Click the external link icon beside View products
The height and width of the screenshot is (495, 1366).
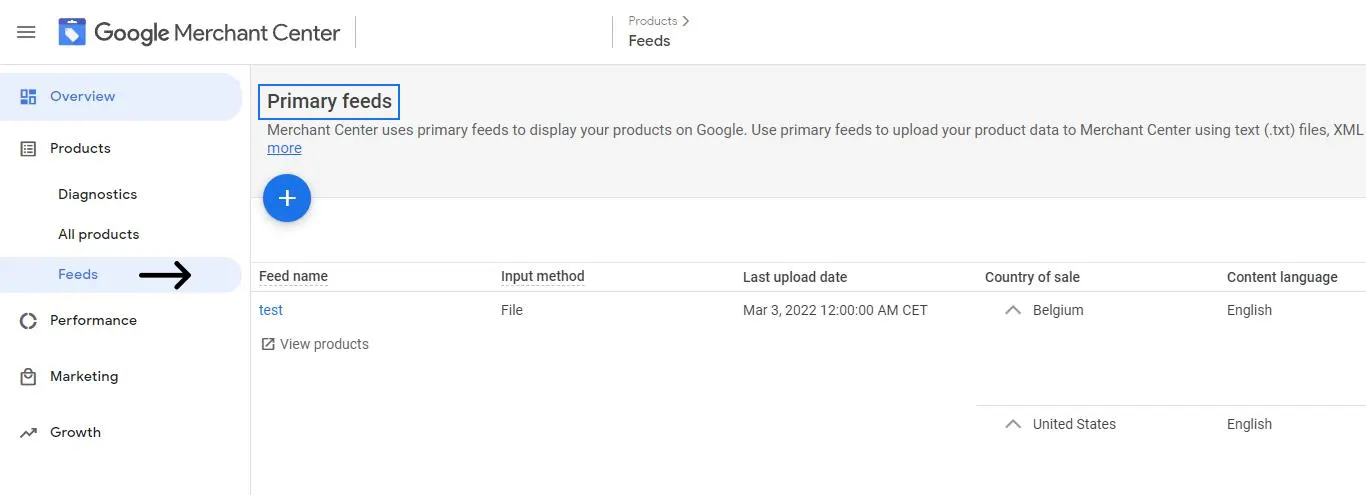point(268,344)
